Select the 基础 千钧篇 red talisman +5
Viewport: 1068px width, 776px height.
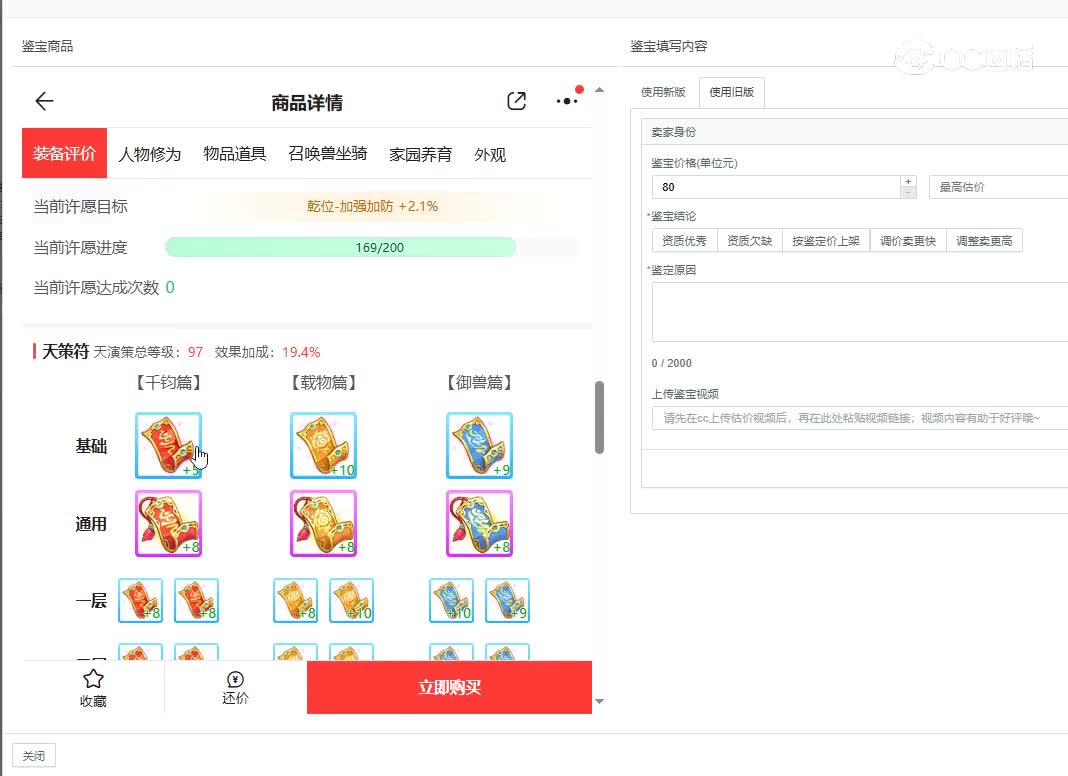(x=168, y=446)
